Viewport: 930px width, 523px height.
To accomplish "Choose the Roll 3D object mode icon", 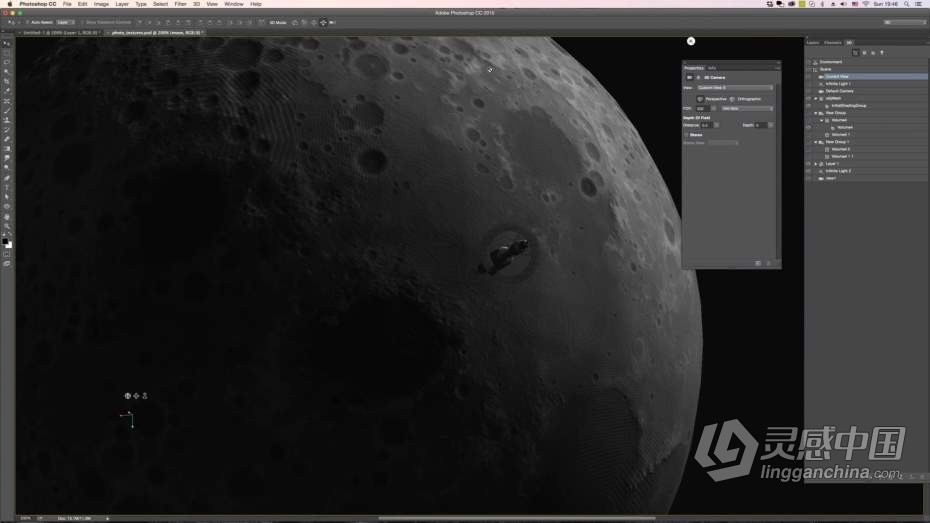I will coord(304,23).
